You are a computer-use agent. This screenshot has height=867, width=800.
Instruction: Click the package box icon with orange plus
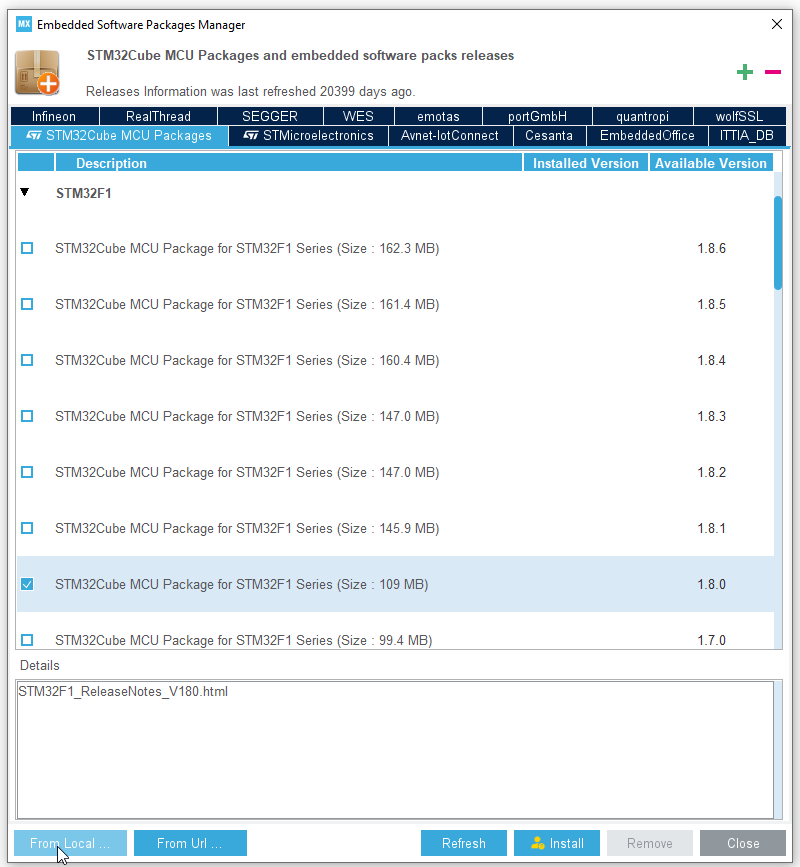coord(37,72)
